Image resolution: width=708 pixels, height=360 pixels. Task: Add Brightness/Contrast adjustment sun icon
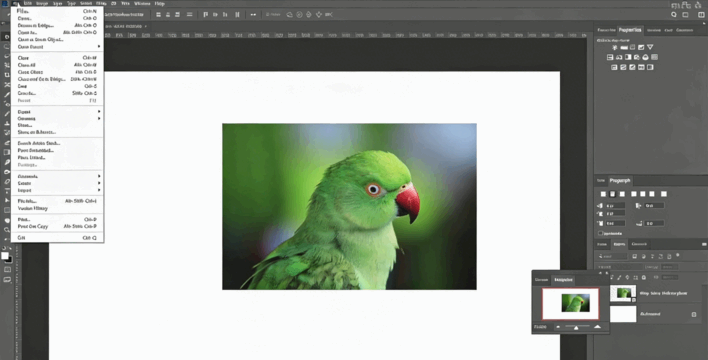click(x=614, y=47)
